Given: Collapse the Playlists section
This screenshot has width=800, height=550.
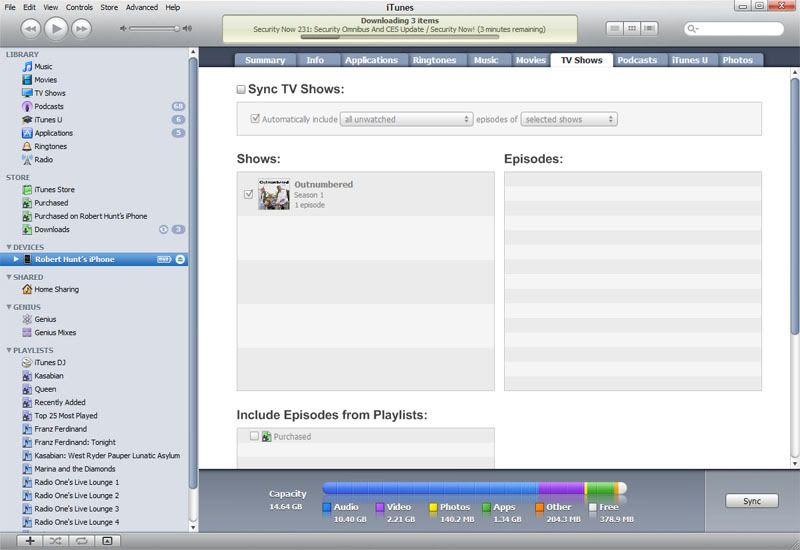Looking at the screenshot, I should (9, 350).
